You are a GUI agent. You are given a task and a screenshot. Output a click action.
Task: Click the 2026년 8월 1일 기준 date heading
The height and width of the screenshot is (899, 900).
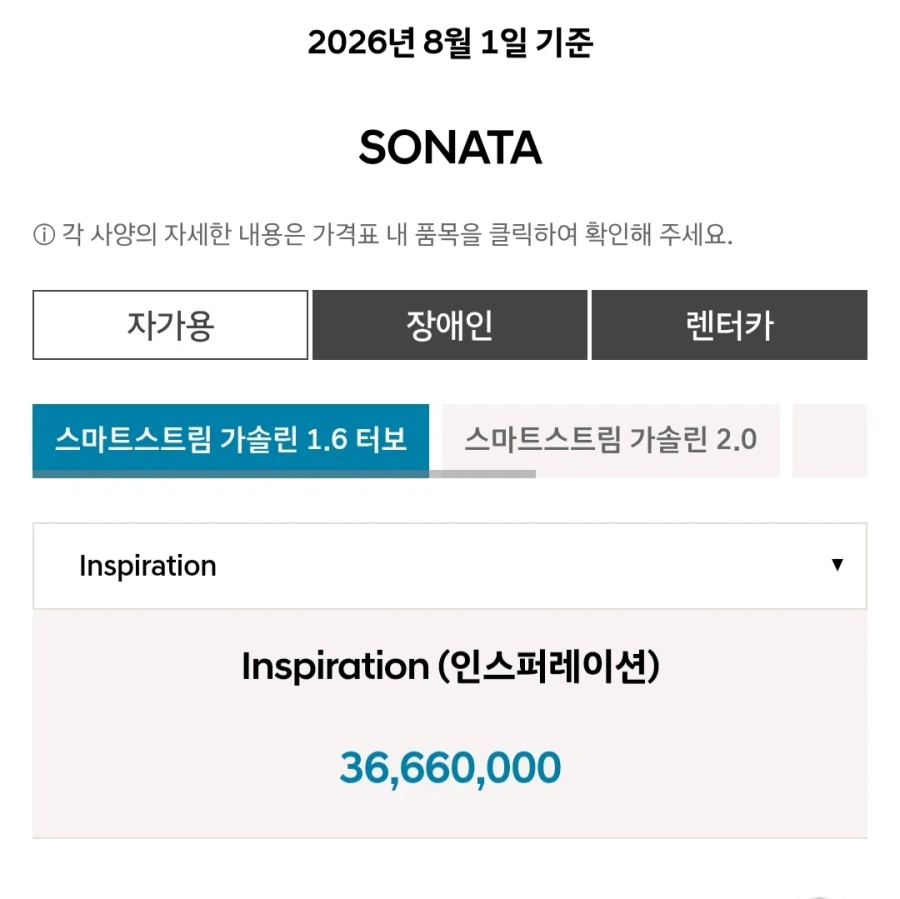pos(451,42)
